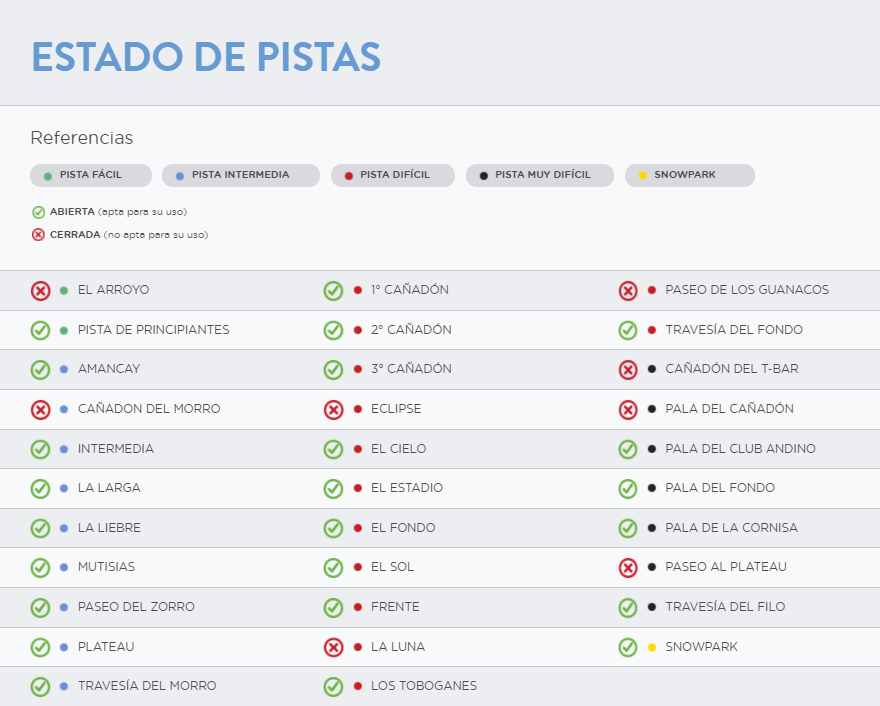
Task: Click the closed status icon for El Arroyo
Action: pos(40,291)
